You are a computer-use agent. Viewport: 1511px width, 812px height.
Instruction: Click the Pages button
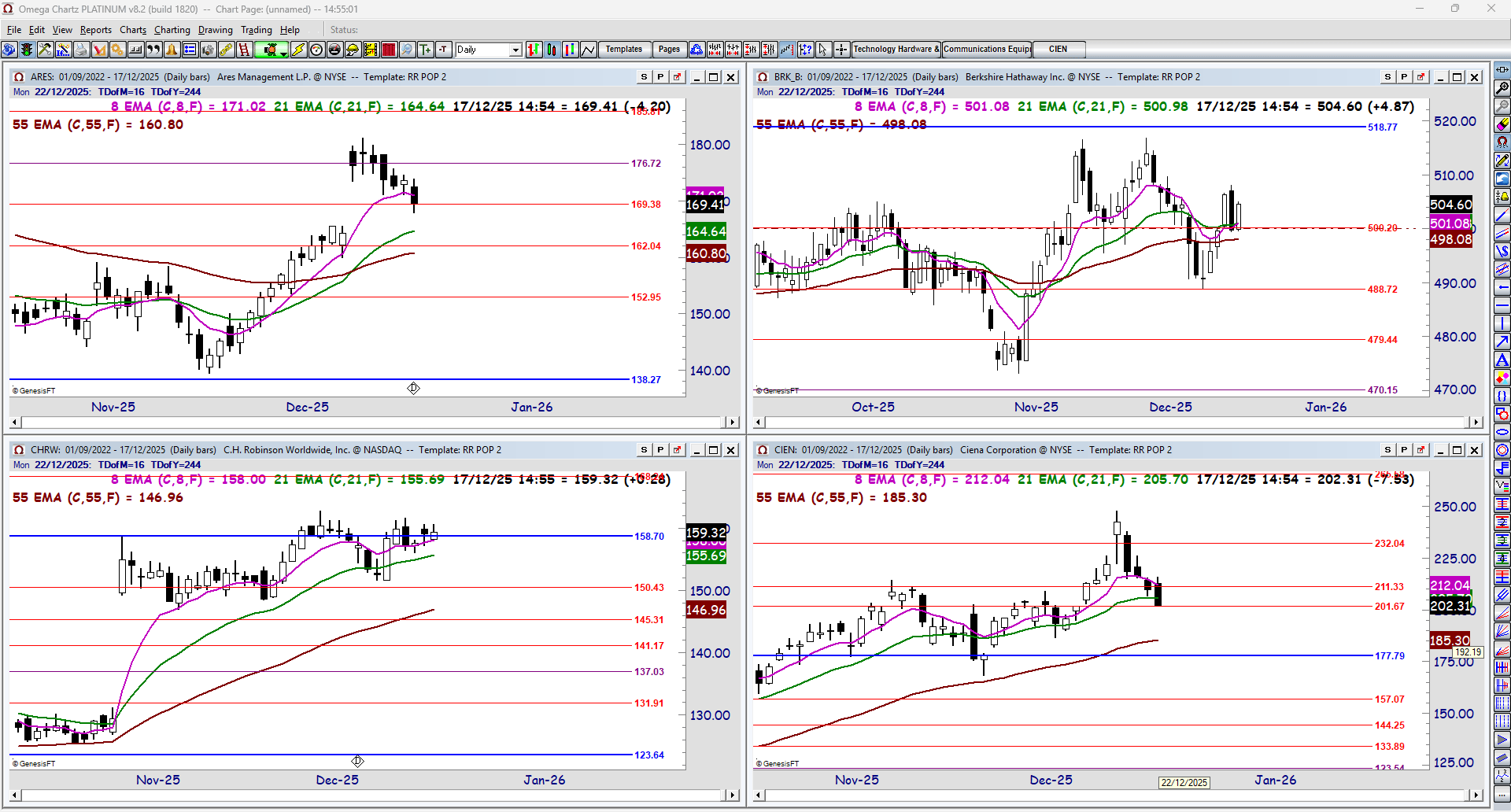click(x=669, y=50)
